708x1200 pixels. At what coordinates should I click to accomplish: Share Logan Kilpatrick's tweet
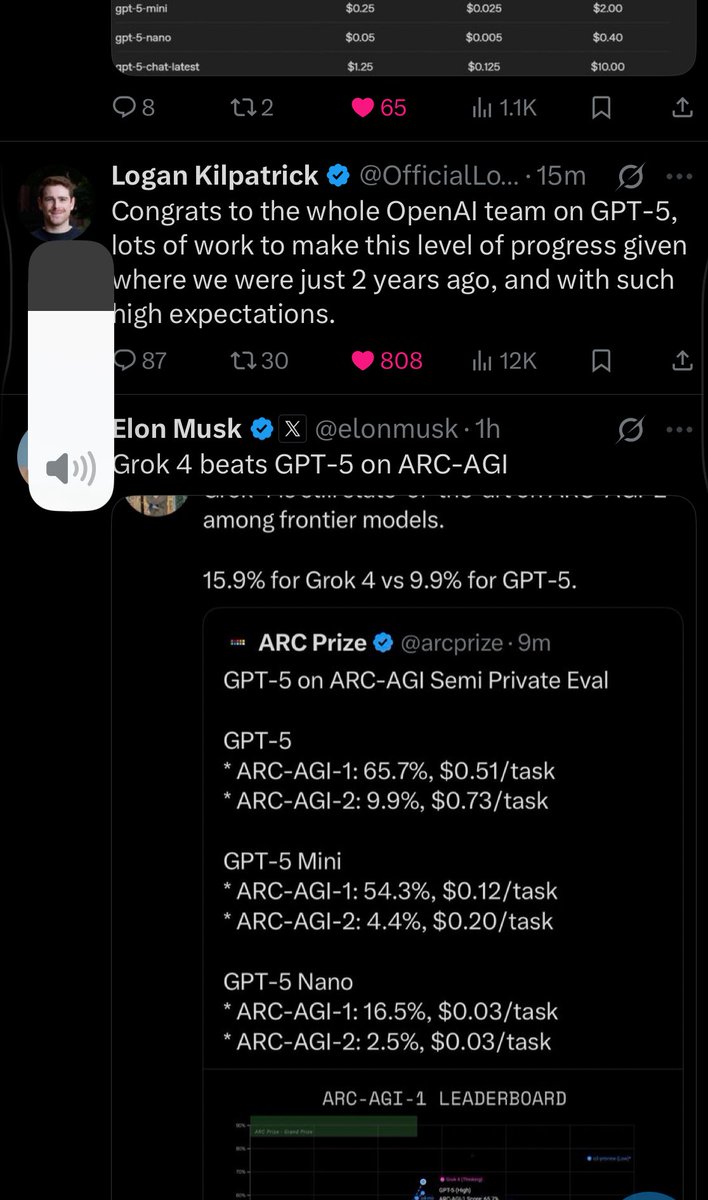pyautogui.click(x=681, y=360)
